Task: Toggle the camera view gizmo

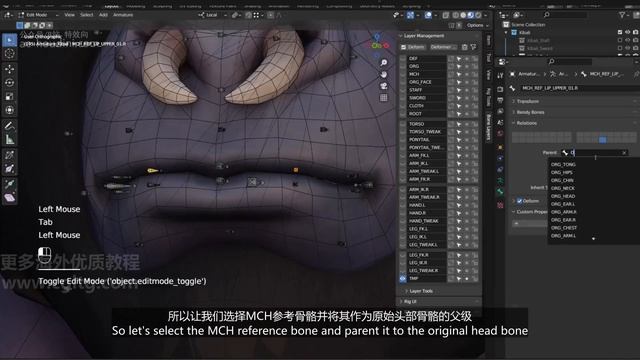Action: 384,86
